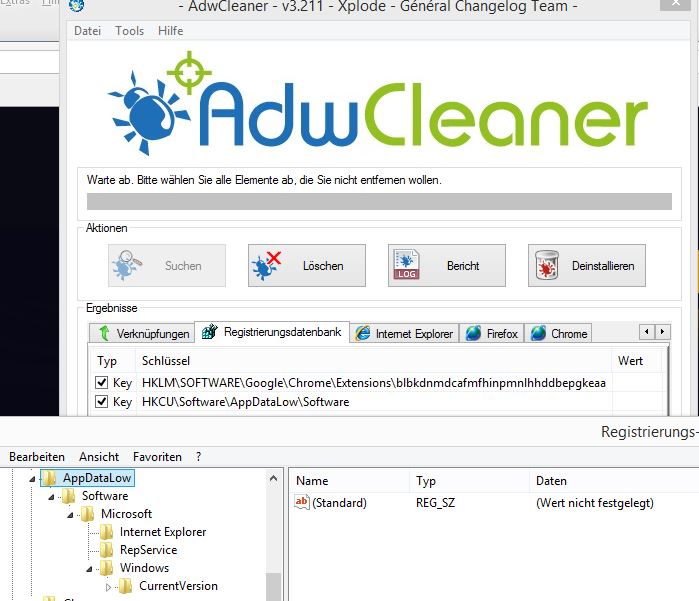
Task: Click the Name column header in registry editor
Action: [349, 481]
